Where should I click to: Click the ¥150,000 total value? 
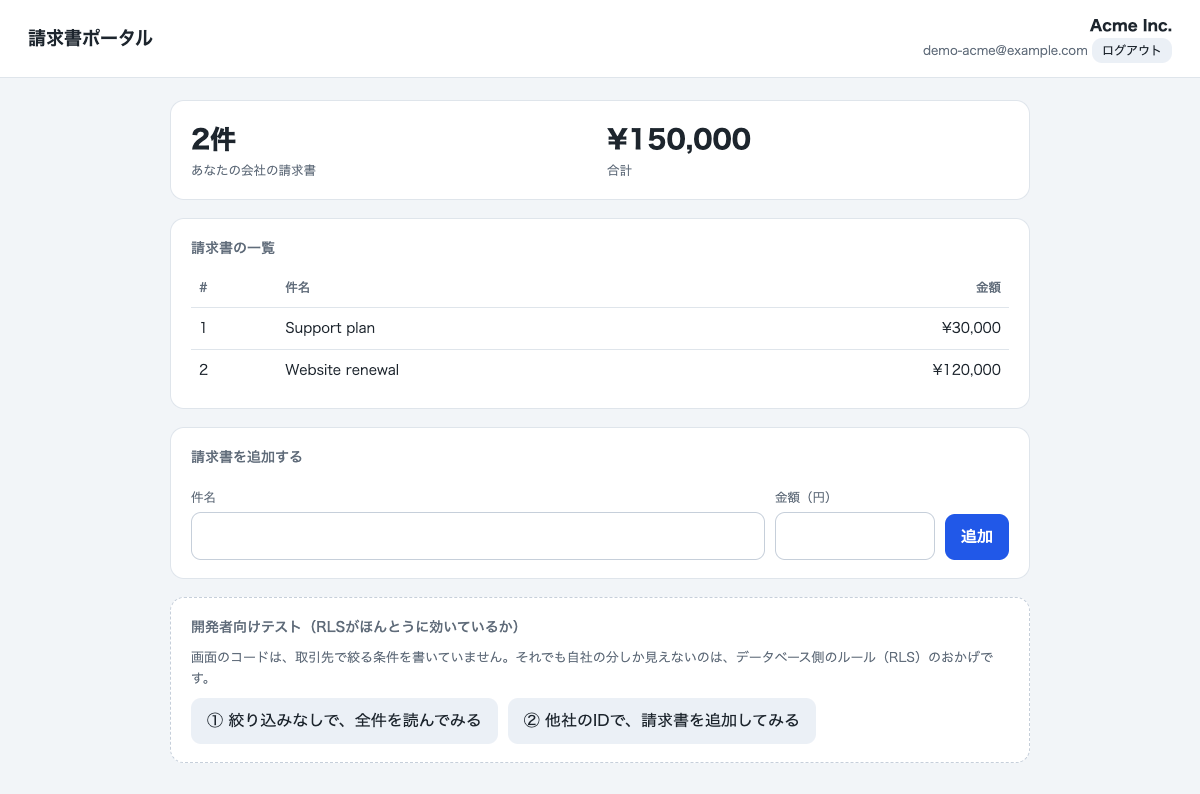pyautogui.click(x=679, y=139)
